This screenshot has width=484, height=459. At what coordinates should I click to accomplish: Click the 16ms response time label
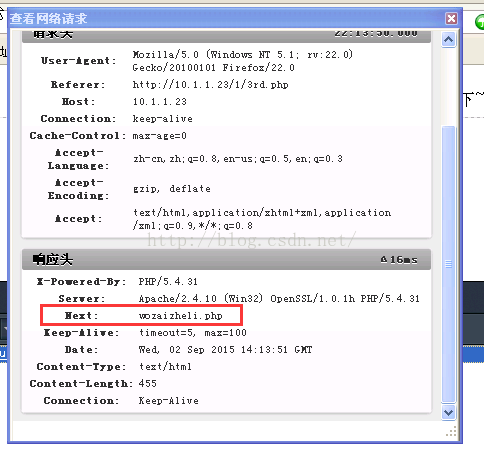coord(399,259)
